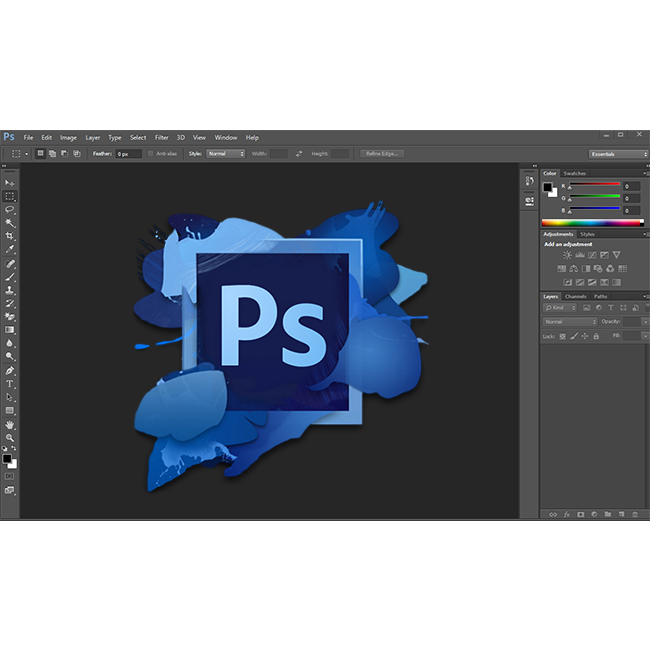Select the Zoom tool in toolbar
The image size is (650, 650).
click(10, 438)
